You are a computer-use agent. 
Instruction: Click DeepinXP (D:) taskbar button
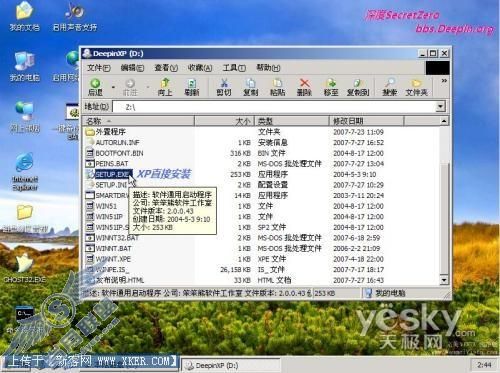[231, 365]
